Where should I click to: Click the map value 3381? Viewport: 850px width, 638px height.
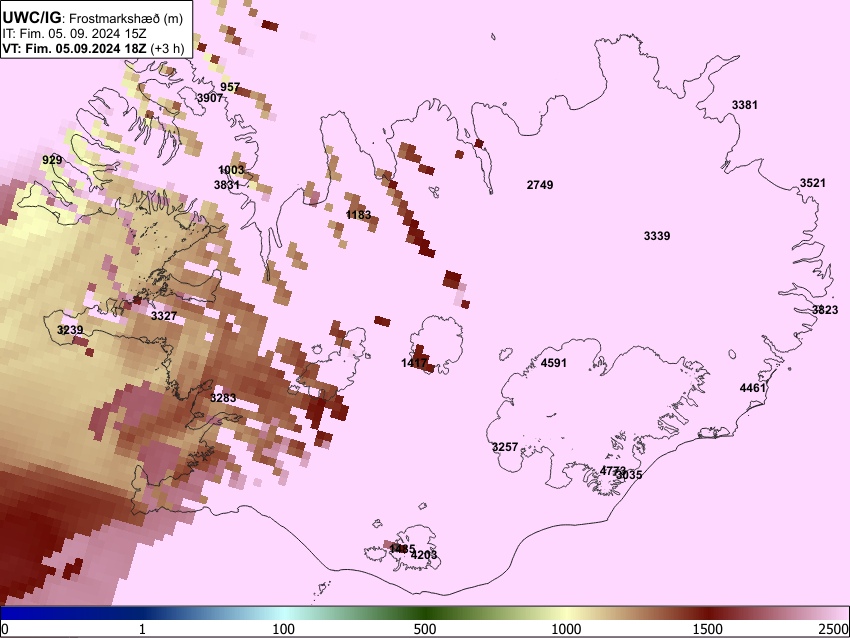pos(745,105)
